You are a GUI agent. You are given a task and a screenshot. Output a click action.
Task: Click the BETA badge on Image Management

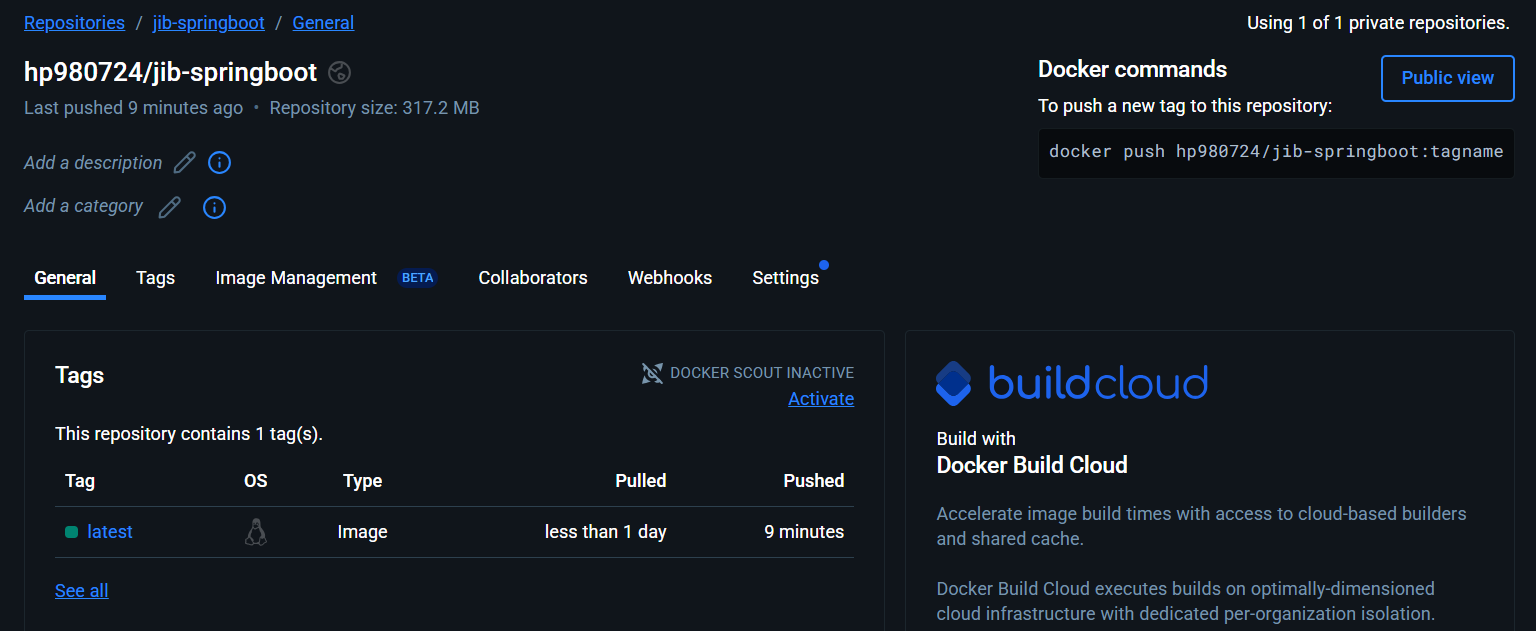[418, 278]
